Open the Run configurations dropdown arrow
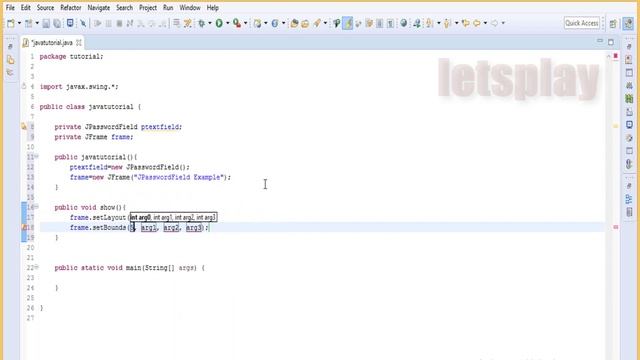This screenshot has height=360, width=640. [x=228, y=23]
